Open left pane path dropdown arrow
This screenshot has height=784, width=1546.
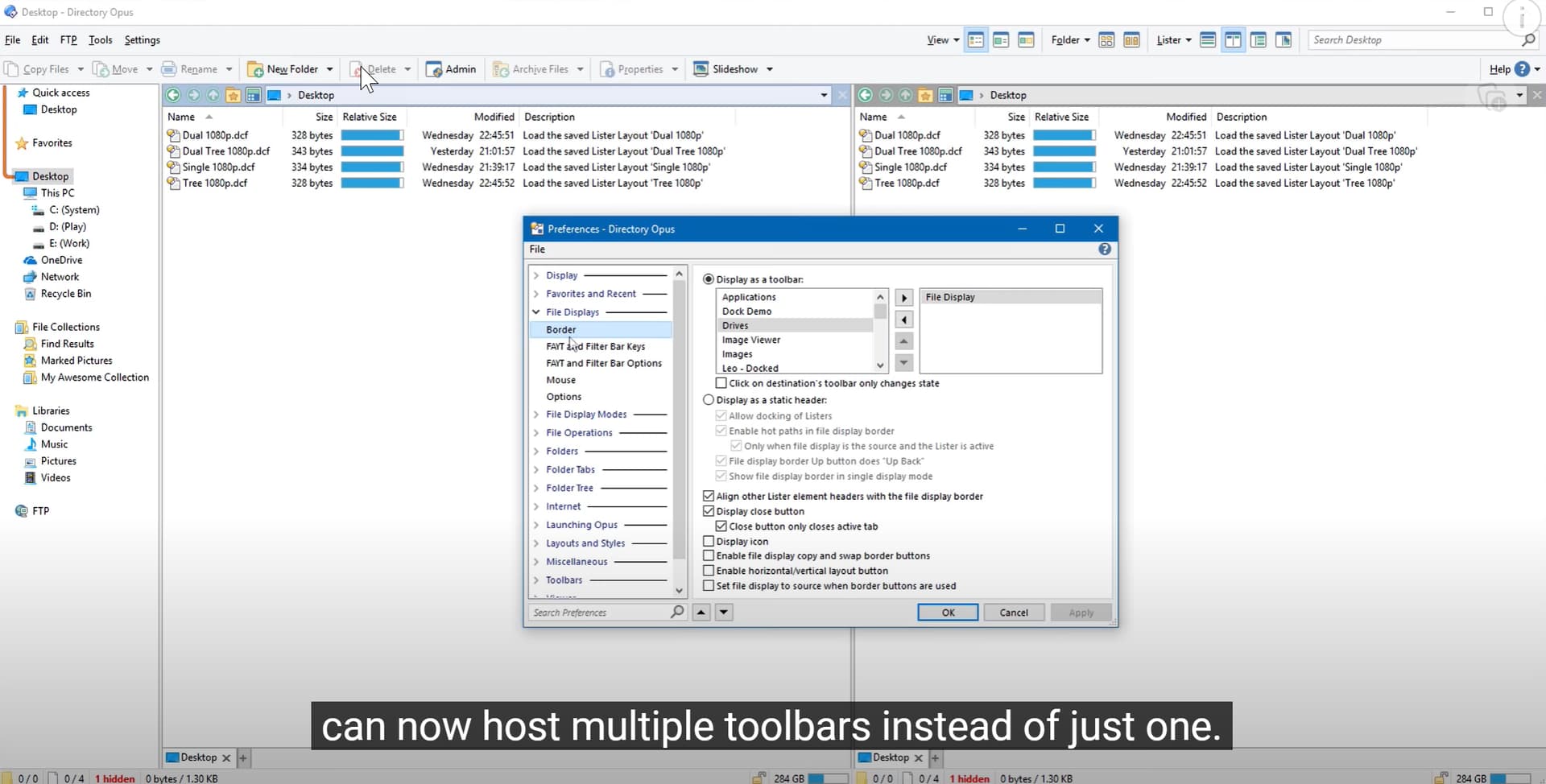pyautogui.click(x=823, y=95)
